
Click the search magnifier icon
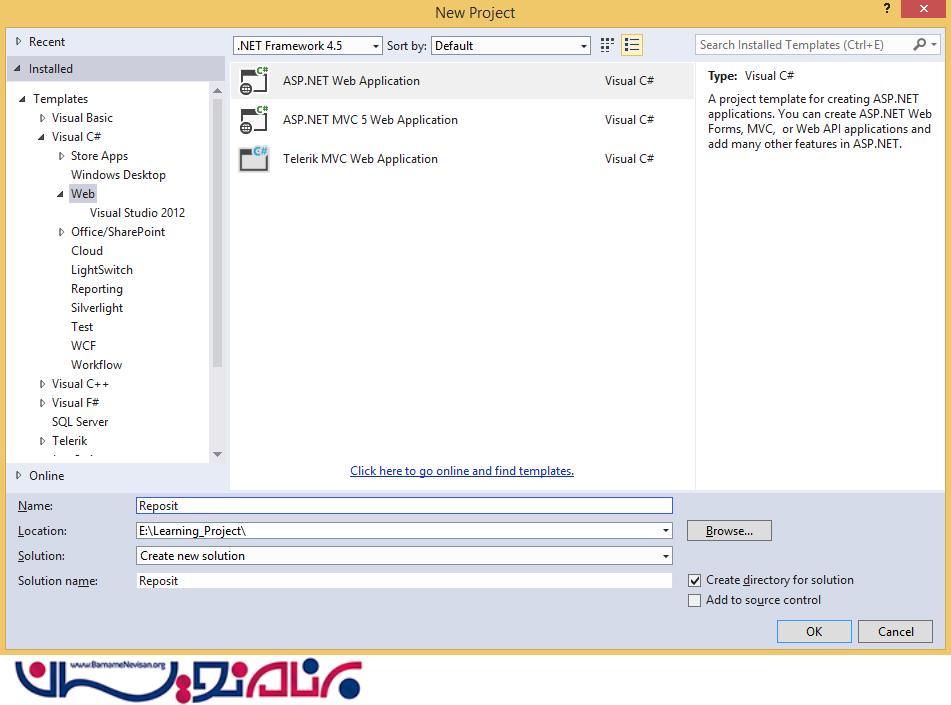(x=920, y=45)
